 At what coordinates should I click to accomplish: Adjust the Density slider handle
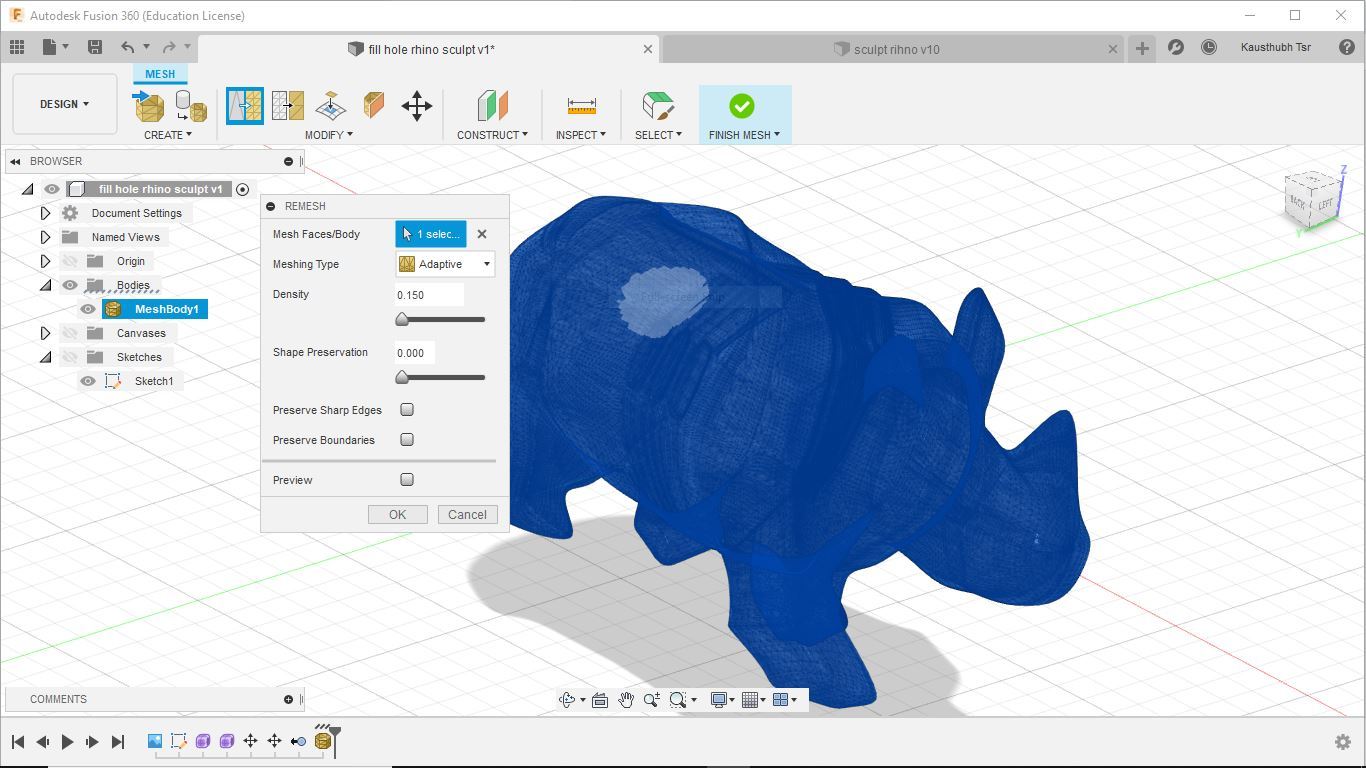[402, 319]
